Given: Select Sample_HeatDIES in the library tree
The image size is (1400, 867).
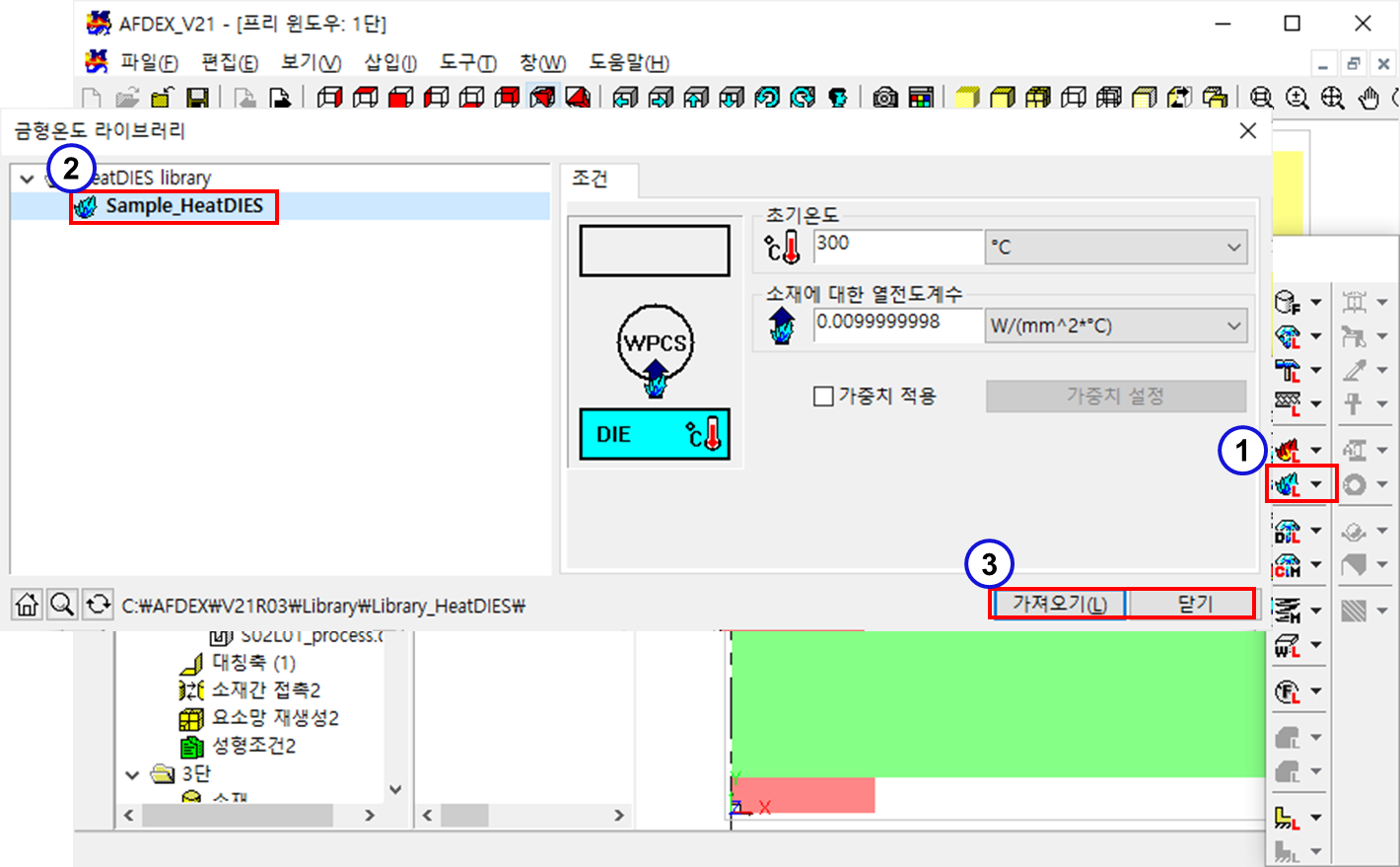Looking at the screenshot, I should 183,206.
